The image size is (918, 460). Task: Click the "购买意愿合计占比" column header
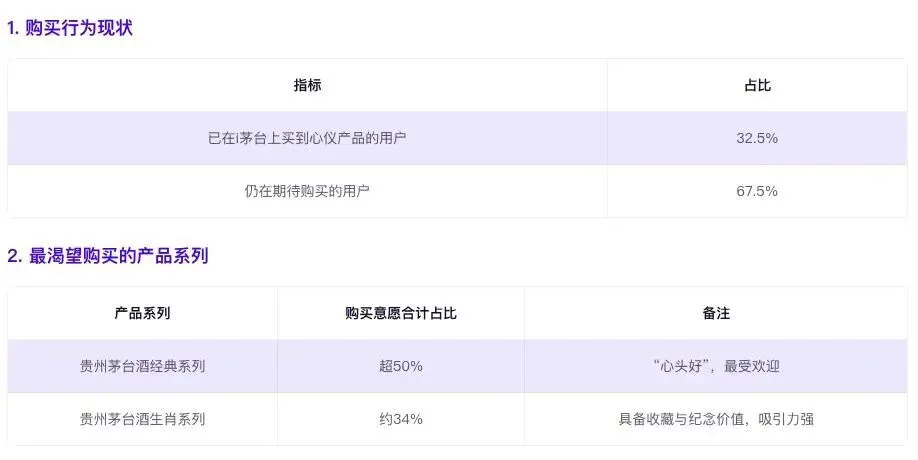(401, 313)
